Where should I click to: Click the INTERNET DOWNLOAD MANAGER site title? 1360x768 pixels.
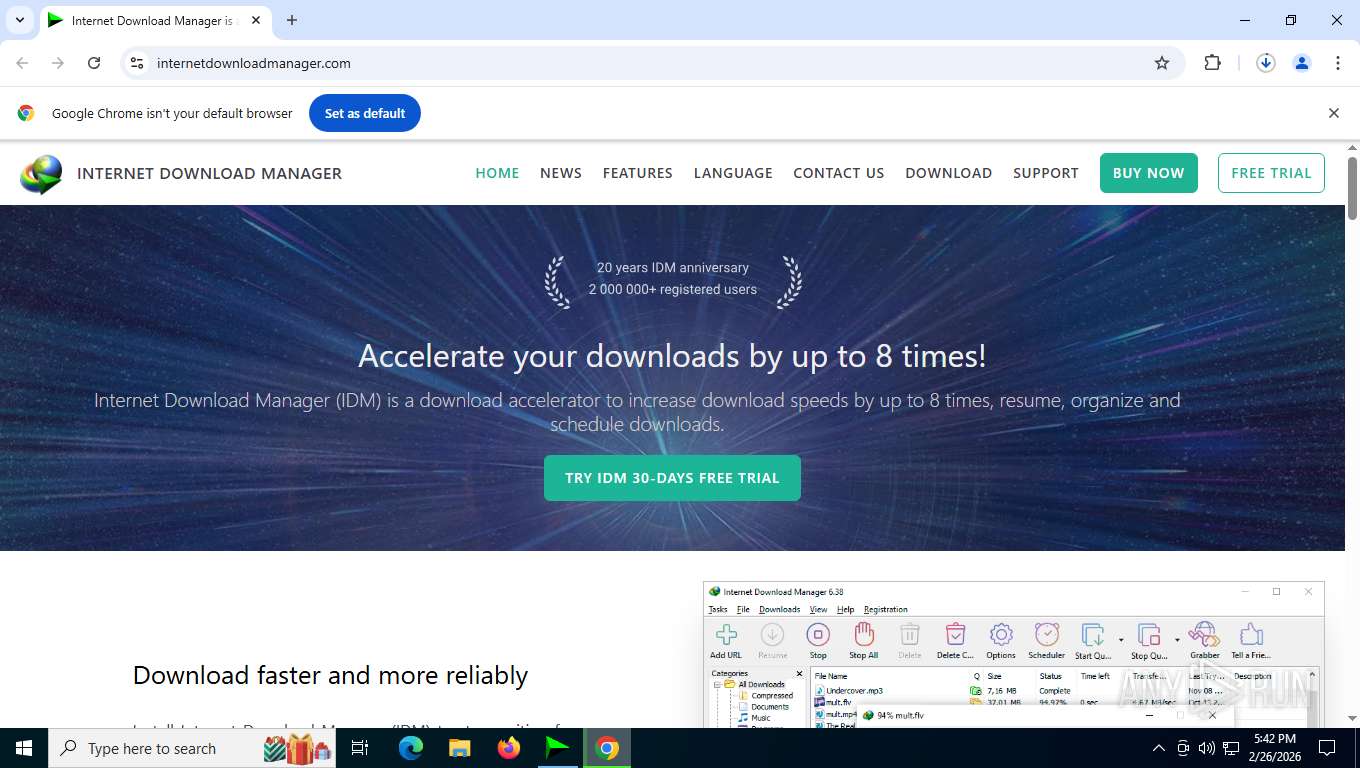[209, 173]
